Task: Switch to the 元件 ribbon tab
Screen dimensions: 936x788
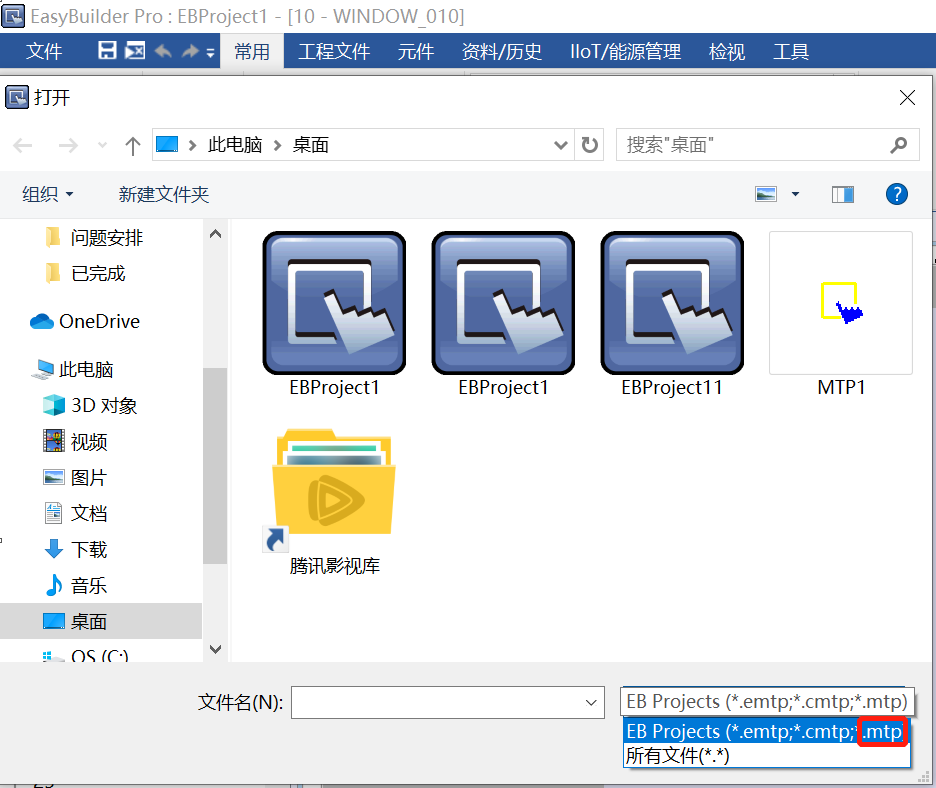Action: [415, 52]
